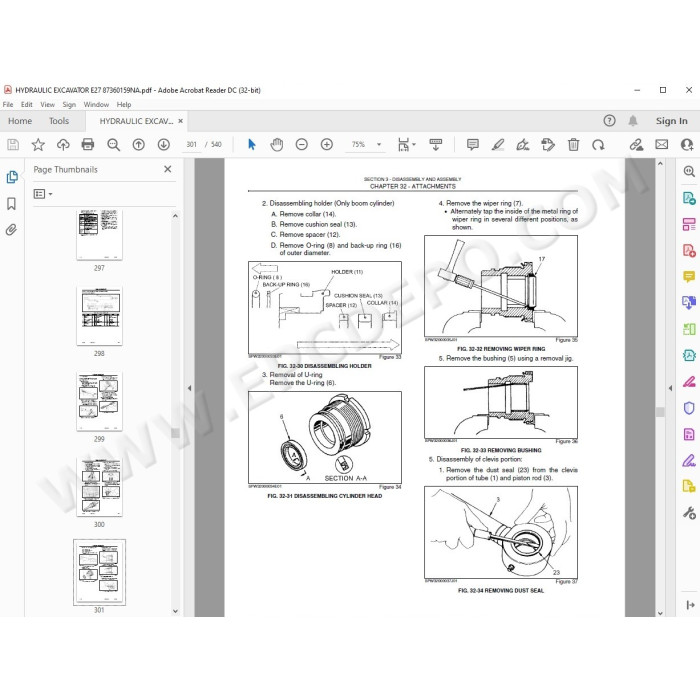
Task: Open the Sign document tool
Action: tap(522, 145)
